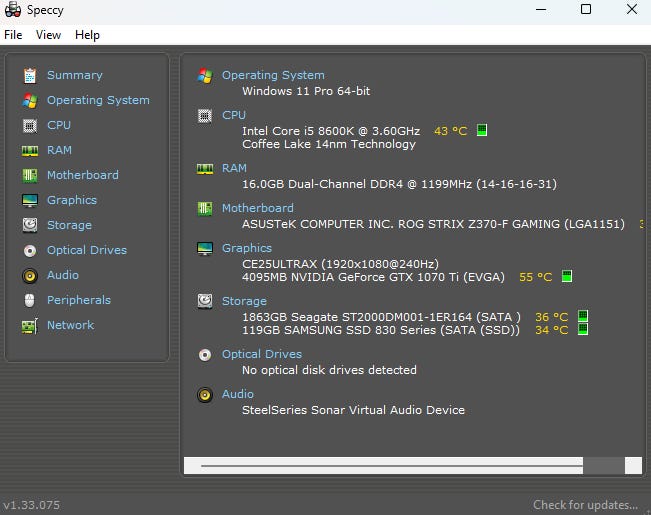651x515 pixels.
Task: Click the RAM stick icon in sidebar
Action: (30, 151)
